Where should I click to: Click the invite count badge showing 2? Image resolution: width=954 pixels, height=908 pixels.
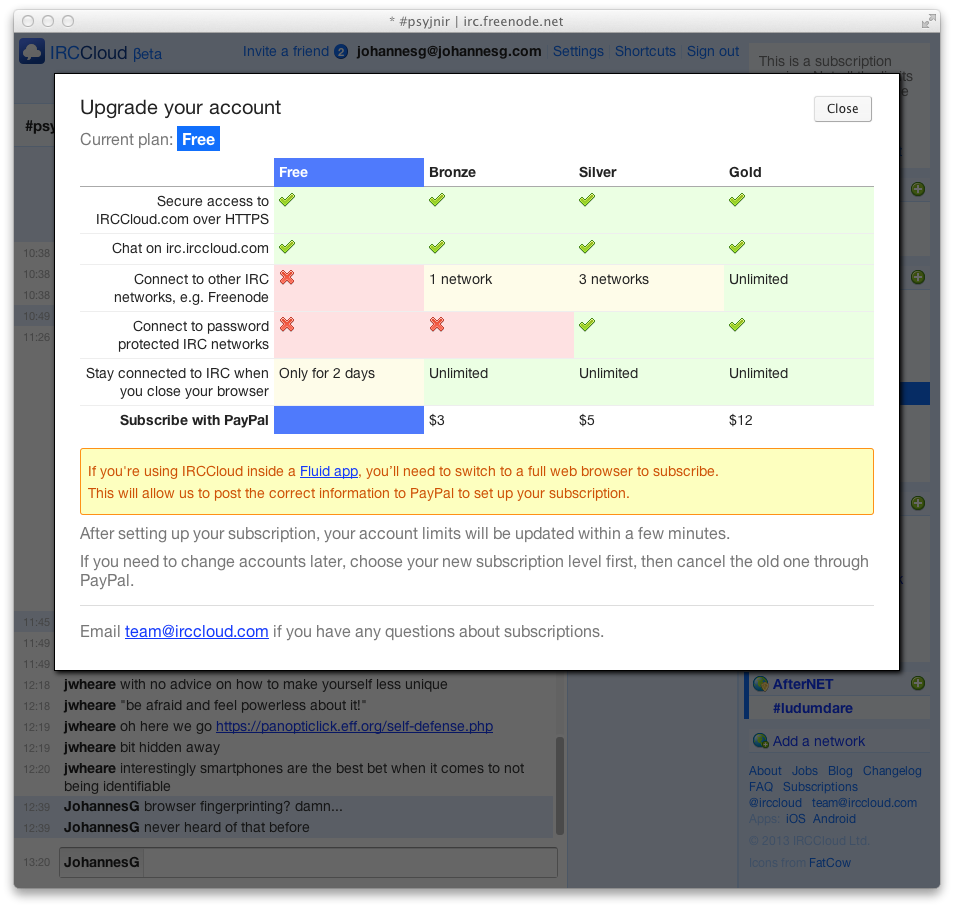(x=341, y=52)
